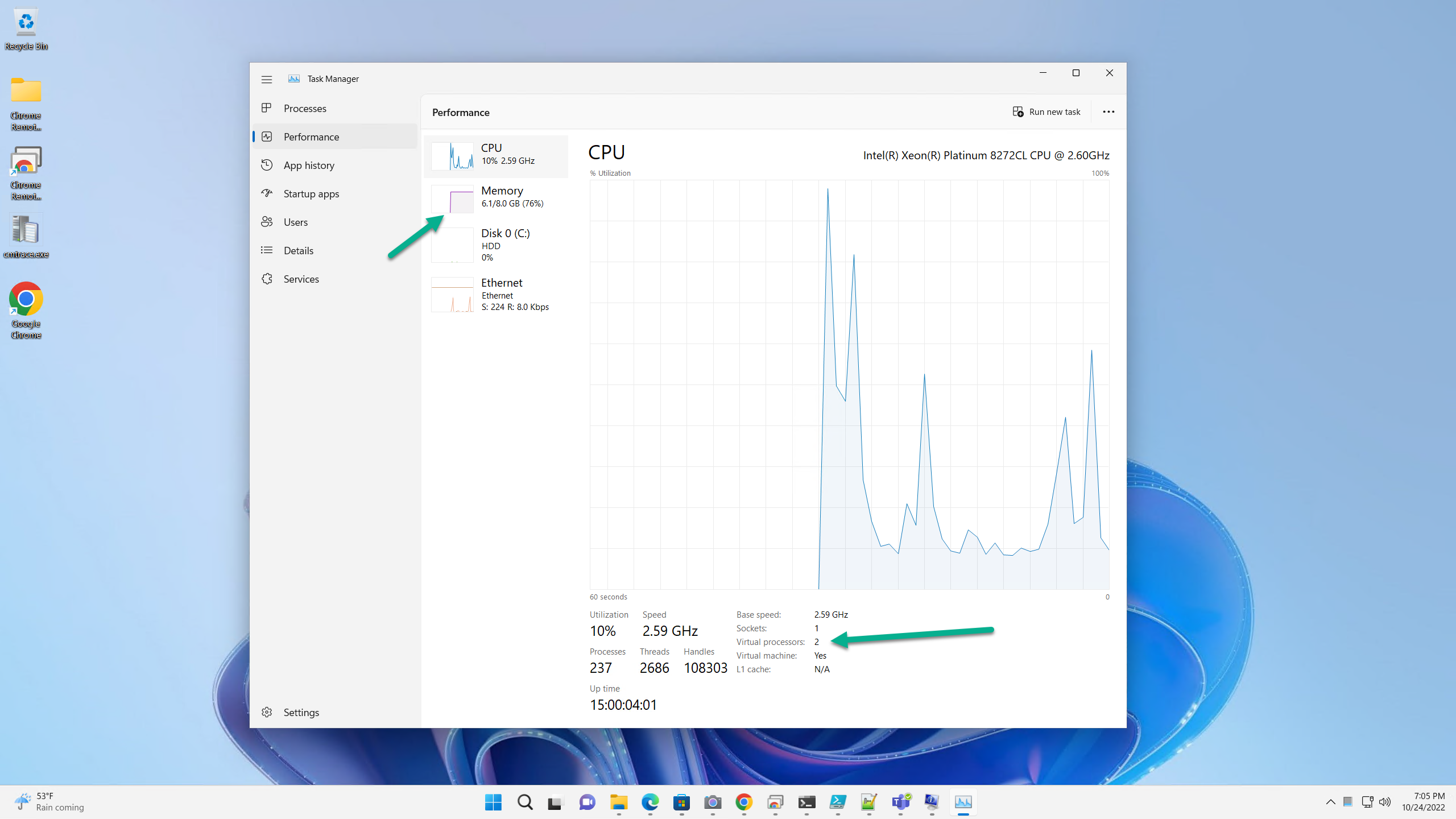
Task: Go to Startup apps
Action: (x=335, y=193)
